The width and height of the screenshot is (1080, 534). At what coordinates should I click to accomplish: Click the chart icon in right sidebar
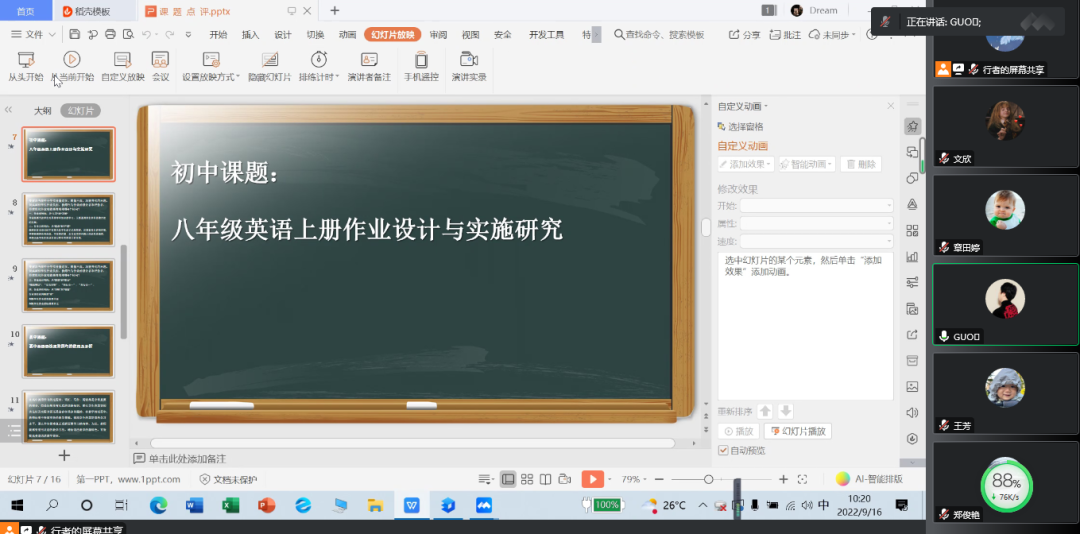coord(913,256)
